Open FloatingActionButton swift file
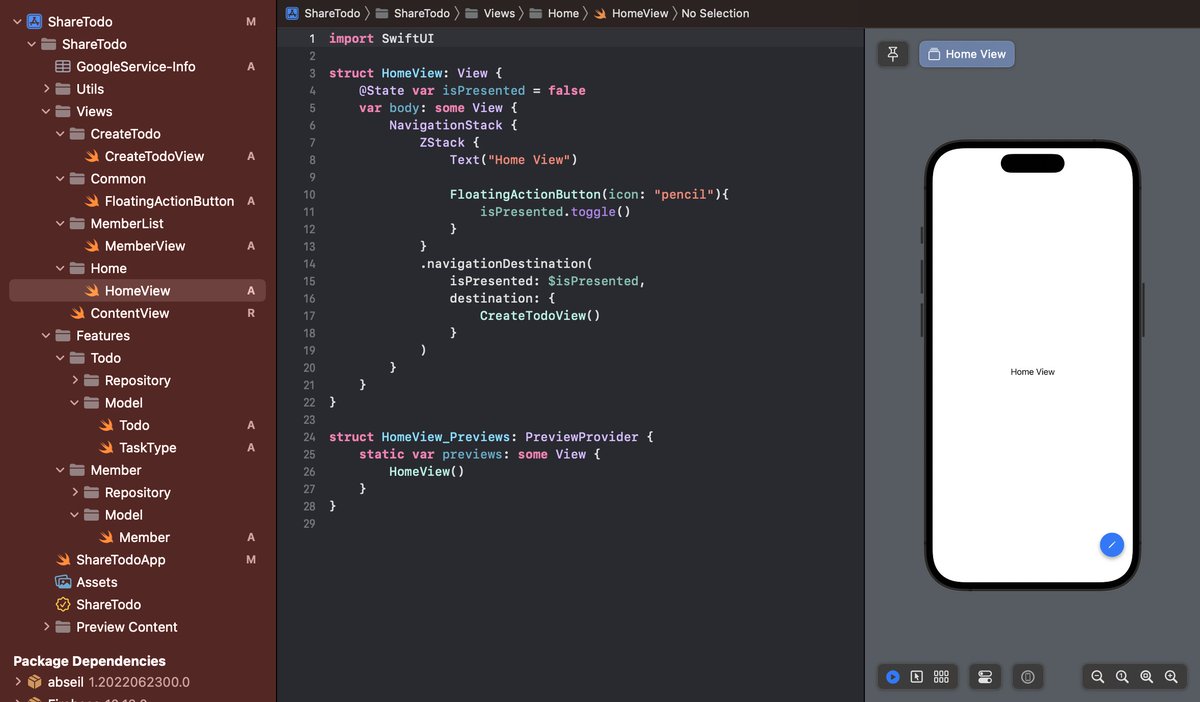 point(169,201)
